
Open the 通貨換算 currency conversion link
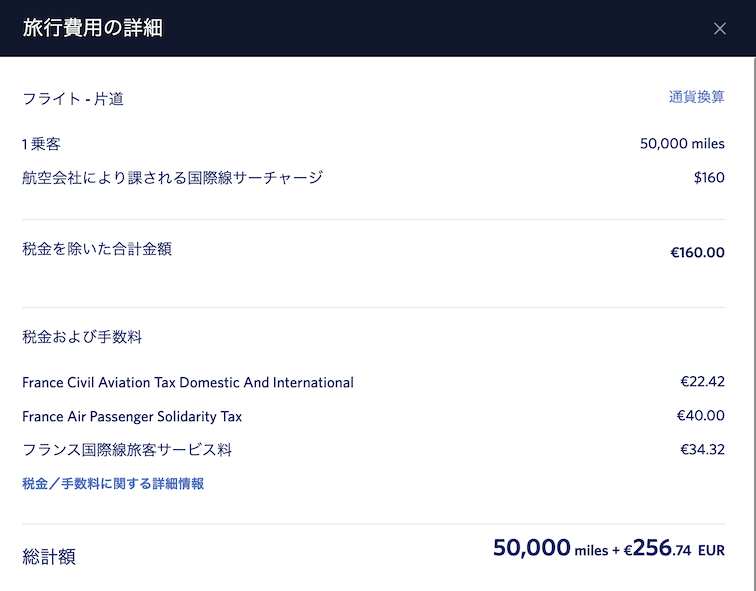pyautogui.click(x=696, y=97)
